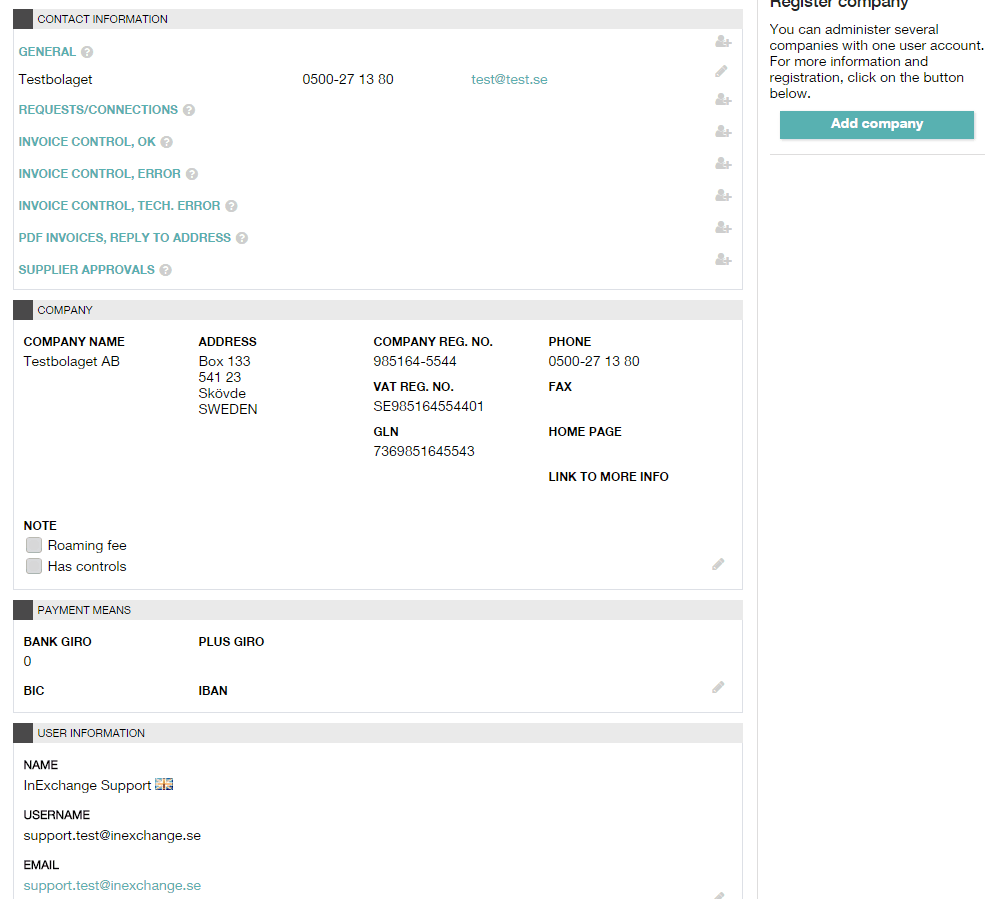Open the INVOICE CONTROL, TECH. ERROR heading
Screen dimensions: 1005x899
pyautogui.click(x=119, y=206)
